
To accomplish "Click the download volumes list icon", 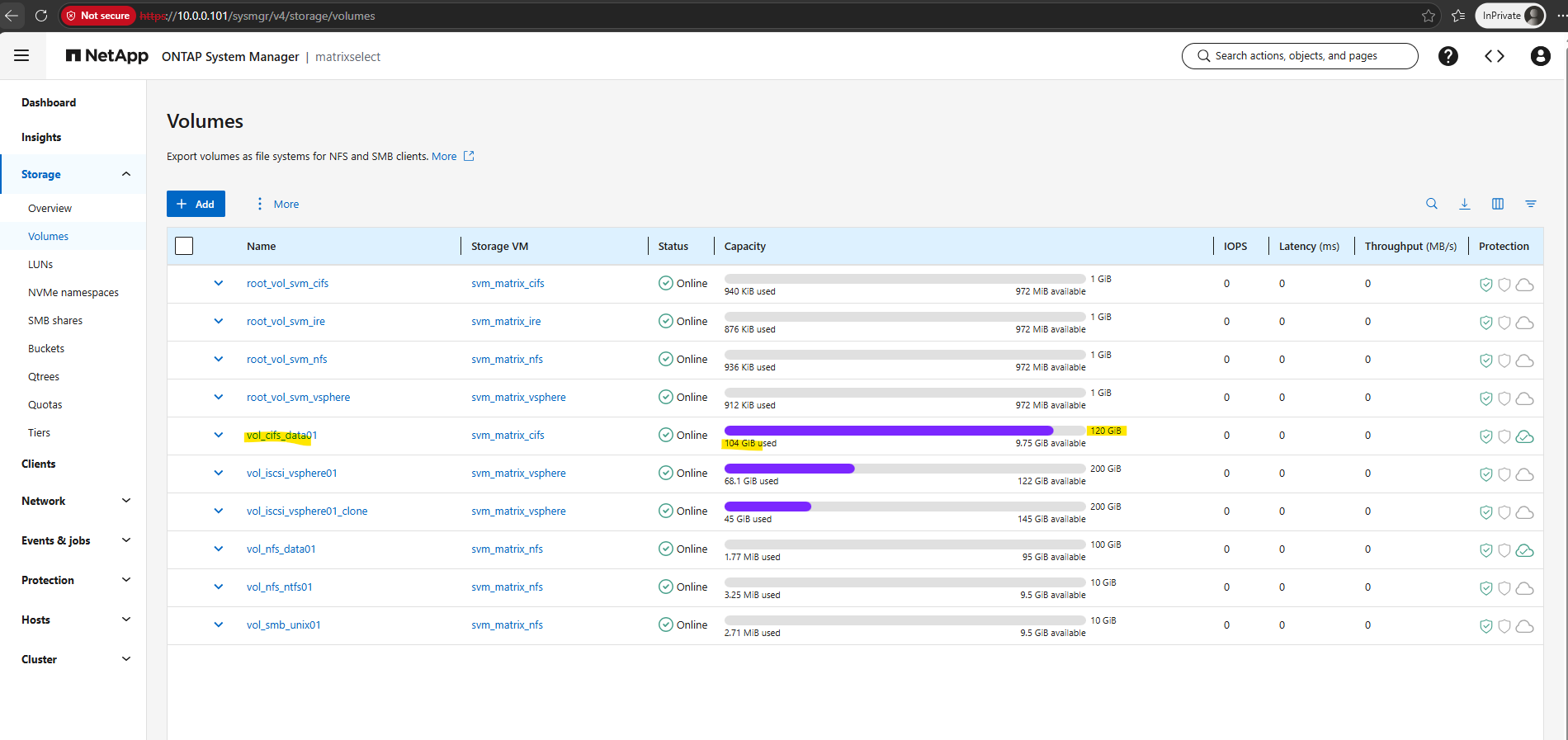I will [x=1465, y=204].
